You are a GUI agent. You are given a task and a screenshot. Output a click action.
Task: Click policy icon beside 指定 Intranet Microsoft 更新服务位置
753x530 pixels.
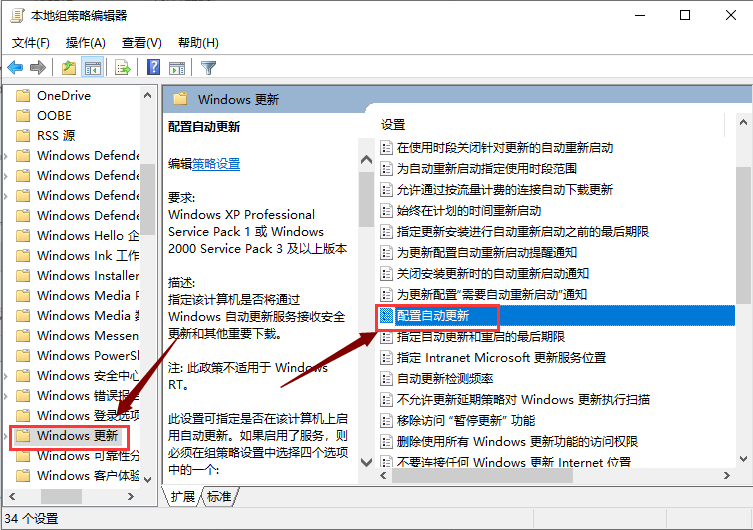[386, 358]
